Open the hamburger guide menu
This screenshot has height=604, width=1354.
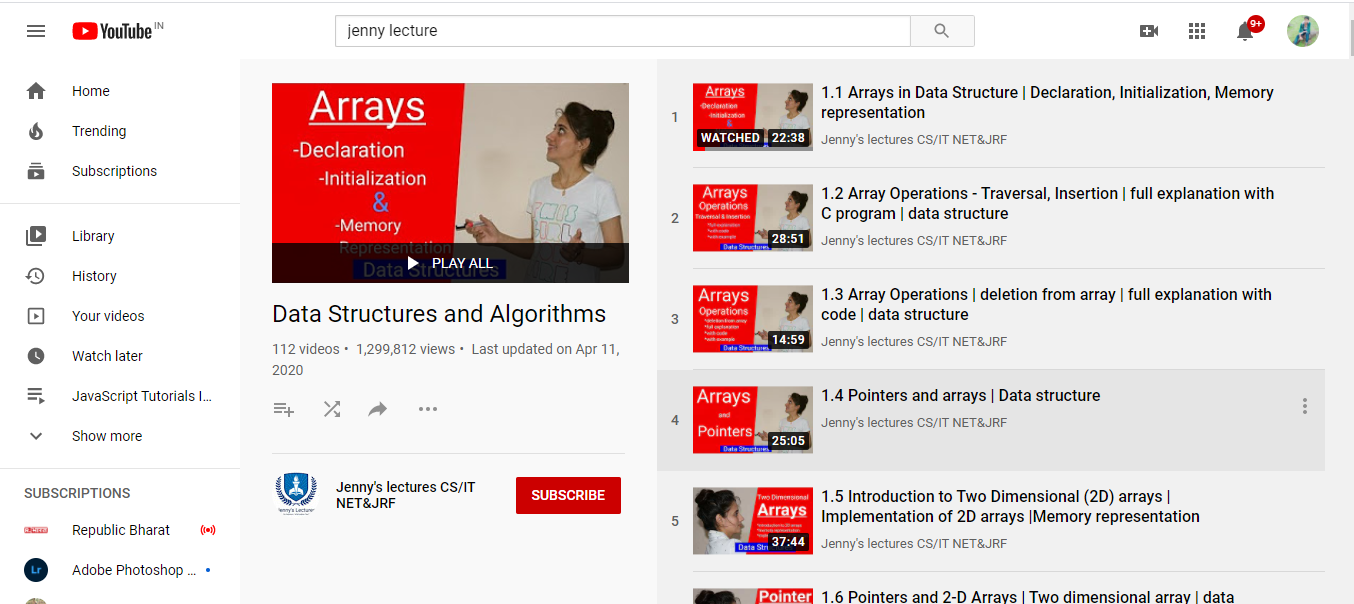click(36, 31)
